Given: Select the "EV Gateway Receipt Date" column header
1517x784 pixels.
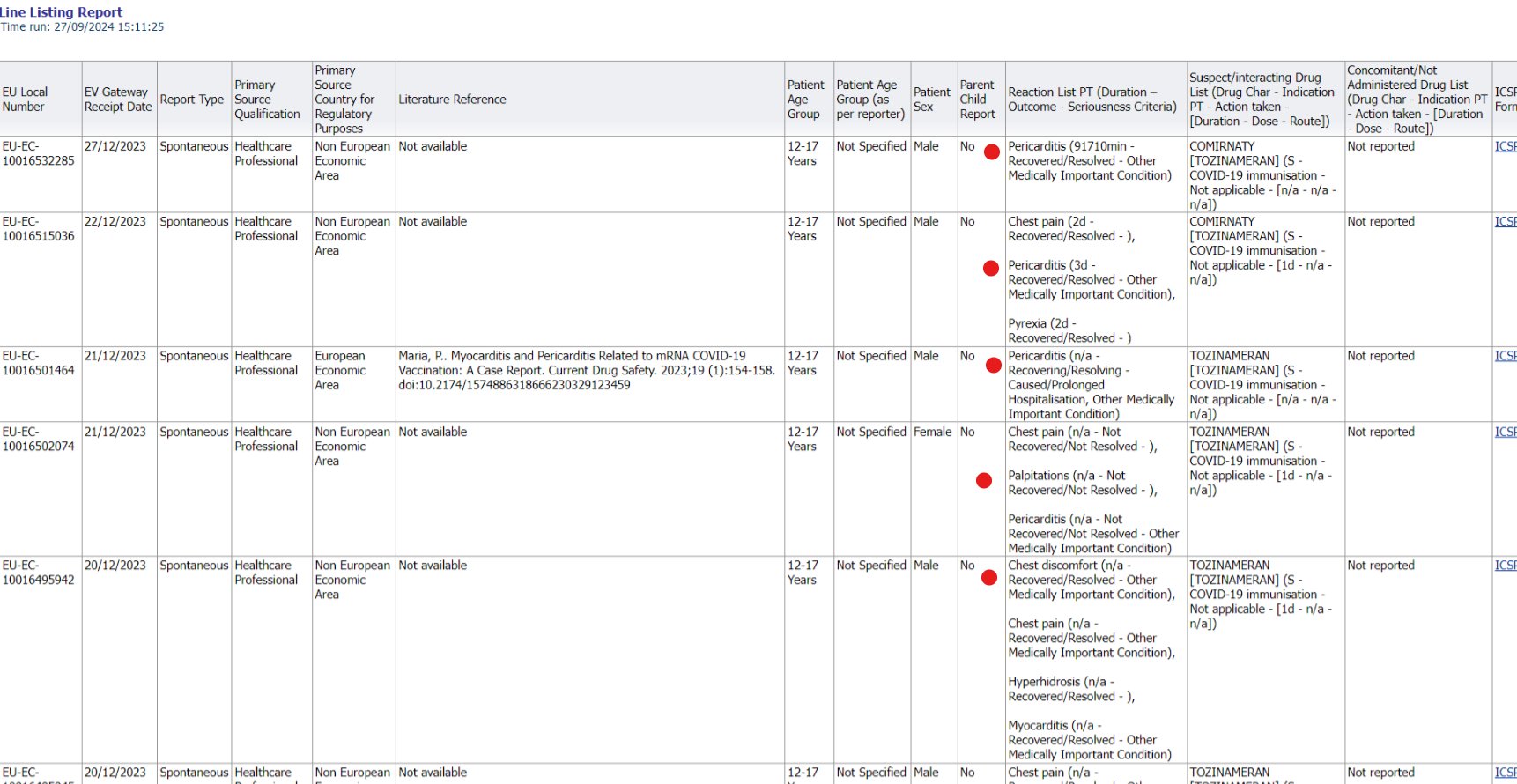Looking at the screenshot, I should [119, 99].
